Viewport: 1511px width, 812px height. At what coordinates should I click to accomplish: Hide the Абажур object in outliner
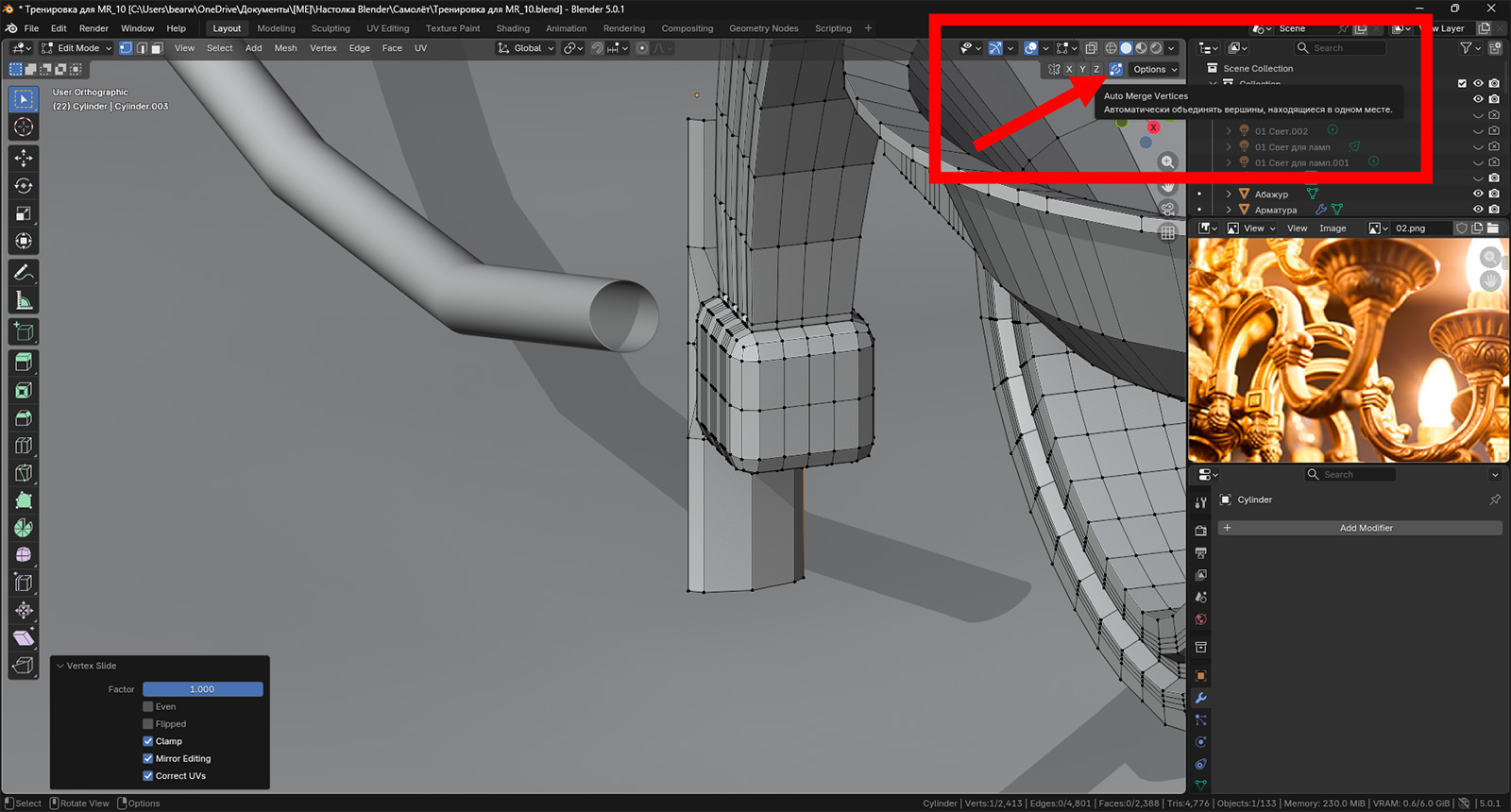click(x=1478, y=194)
